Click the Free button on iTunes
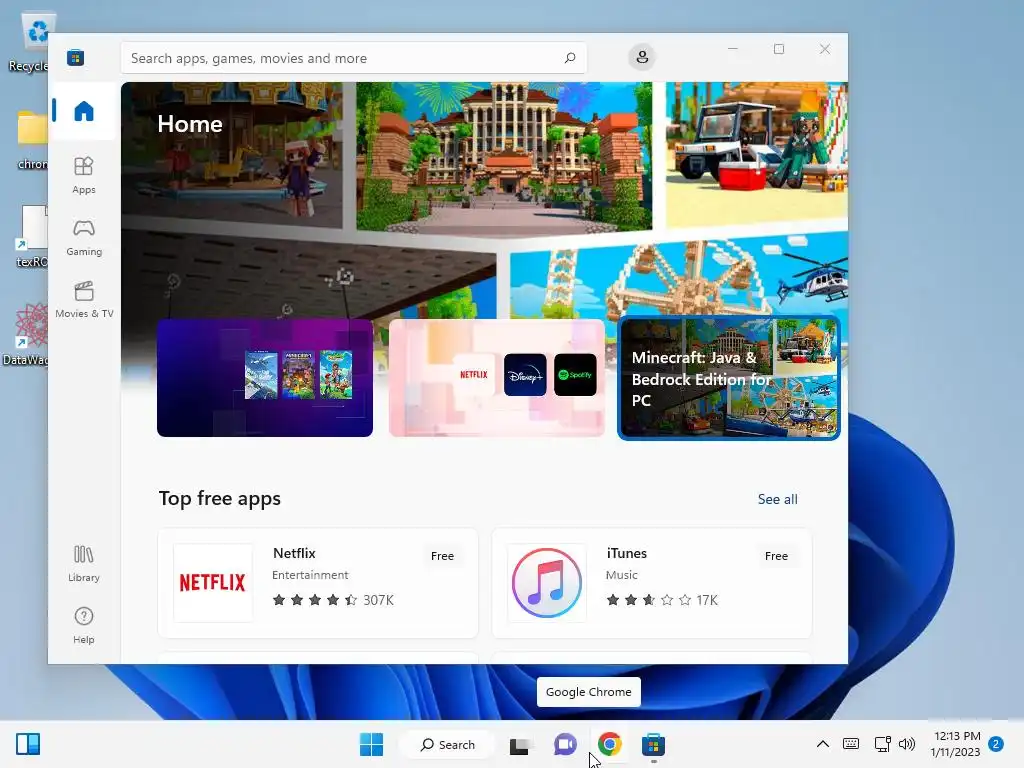Screen dimensions: 1024x768 coord(776,556)
